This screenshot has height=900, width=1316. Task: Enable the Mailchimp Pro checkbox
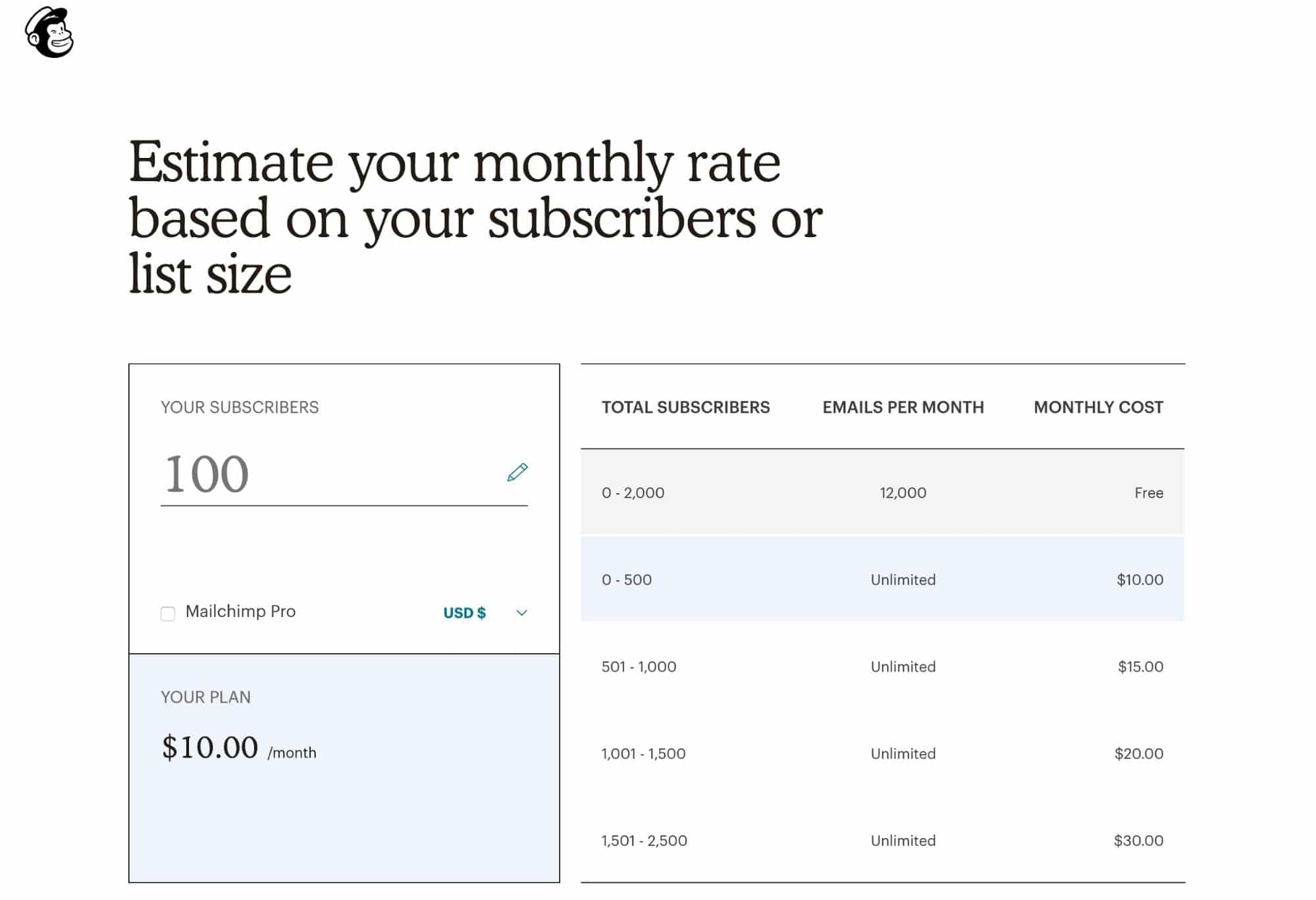pyautogui.click(x=168, y=614)
